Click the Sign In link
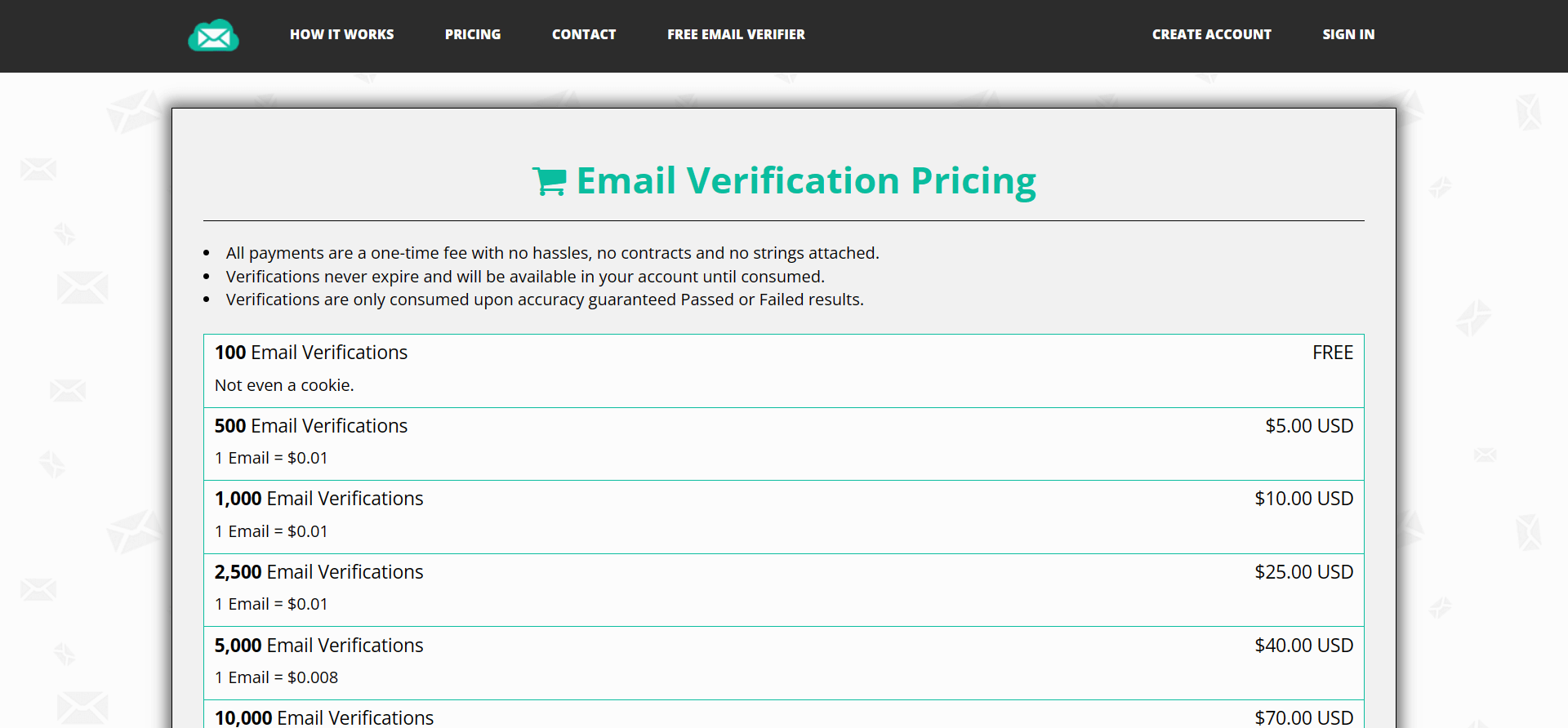 click(x=1348, y=34)
